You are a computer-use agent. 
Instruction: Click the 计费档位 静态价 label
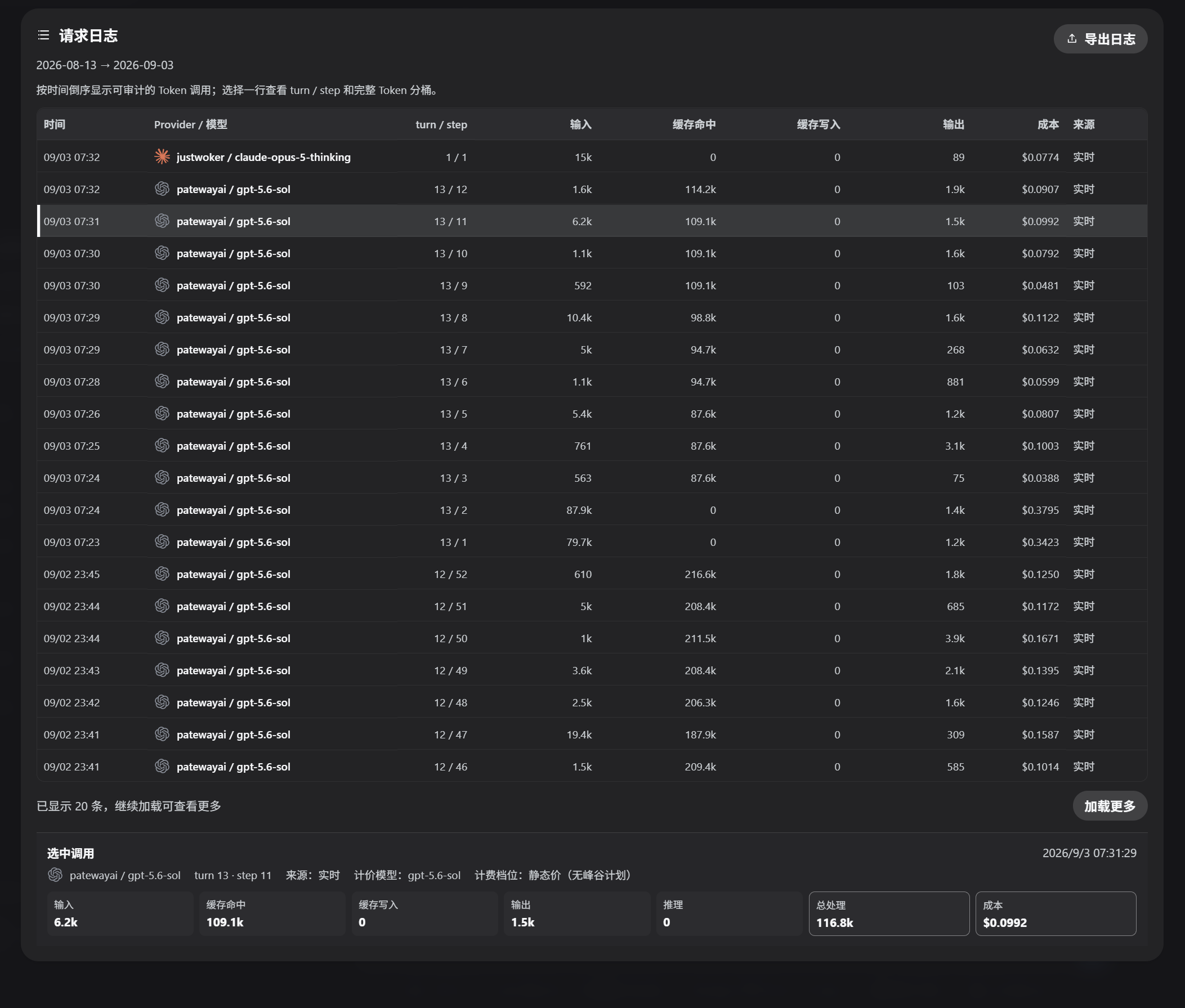click(x=555, y=875)
